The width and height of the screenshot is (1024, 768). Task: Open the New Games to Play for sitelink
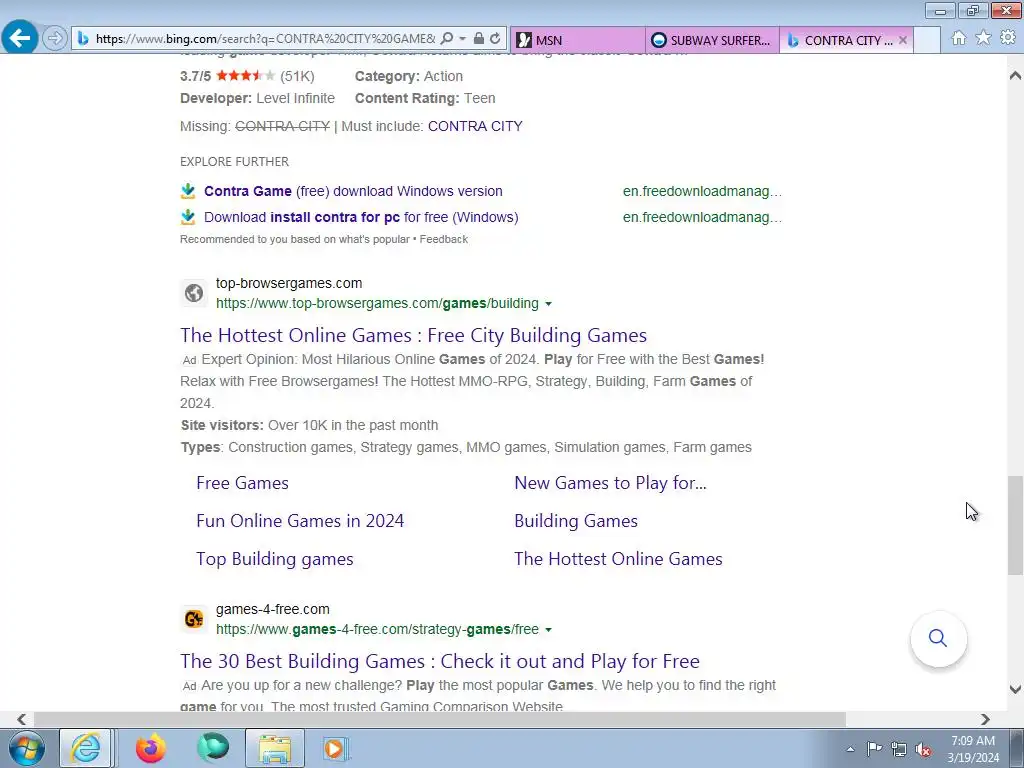tap(610, 483)
